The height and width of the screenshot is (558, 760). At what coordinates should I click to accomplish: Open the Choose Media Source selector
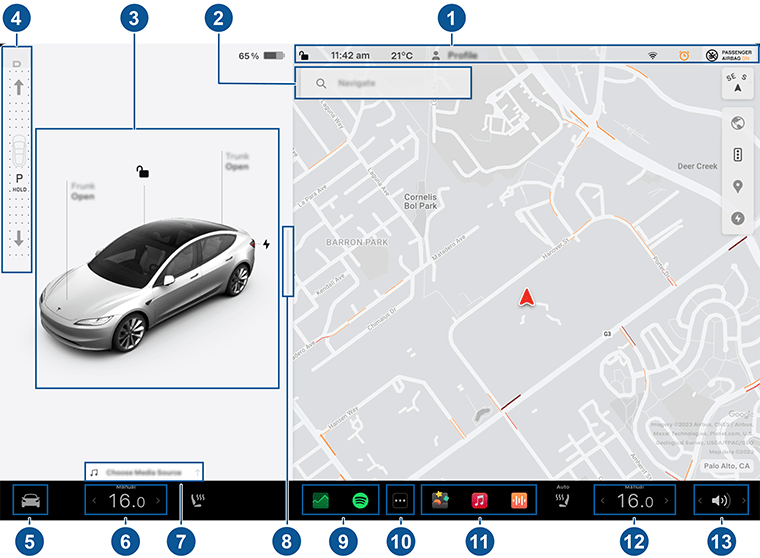point(144,470)
